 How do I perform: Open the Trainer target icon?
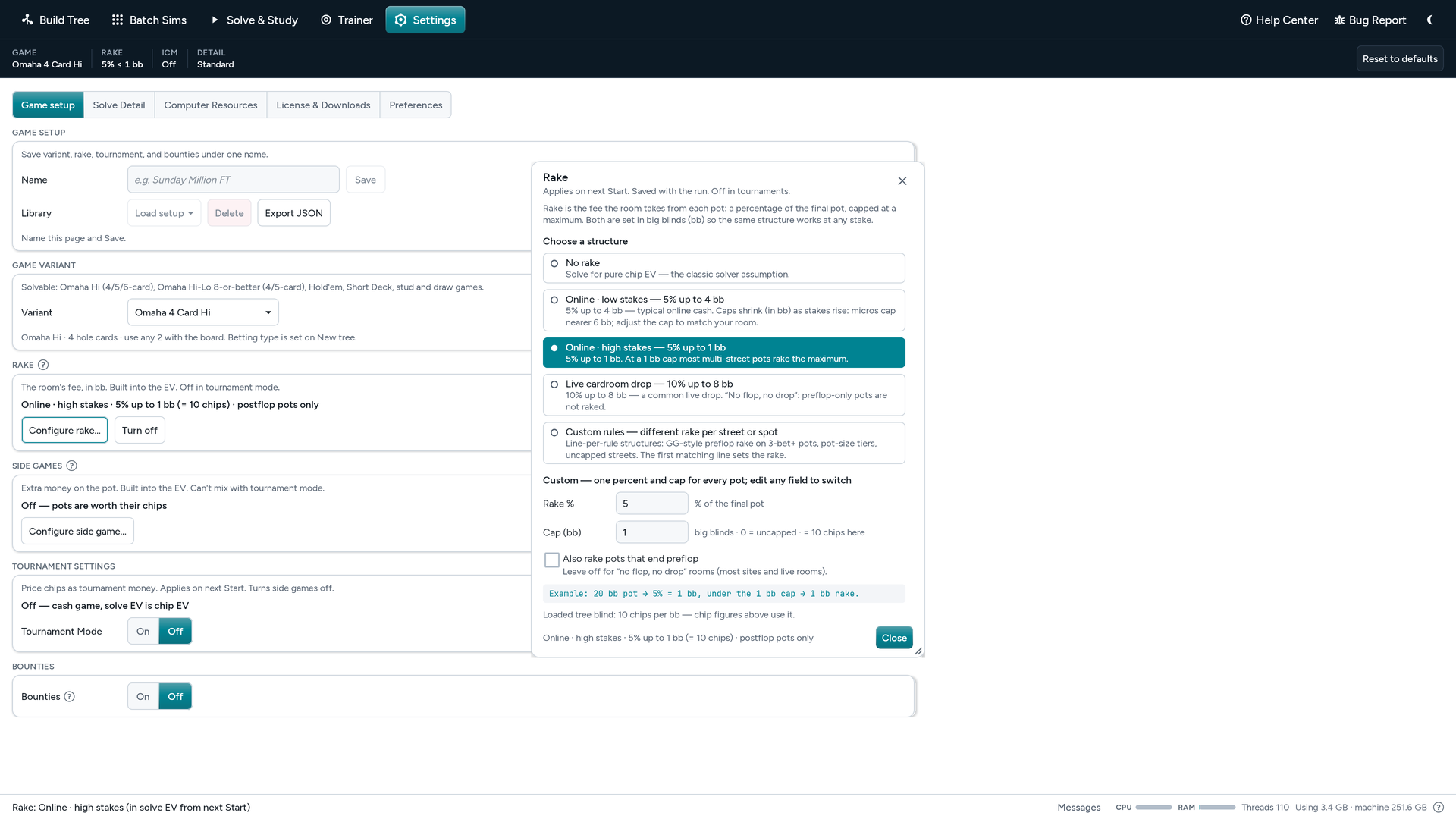(x=326, y=20)
